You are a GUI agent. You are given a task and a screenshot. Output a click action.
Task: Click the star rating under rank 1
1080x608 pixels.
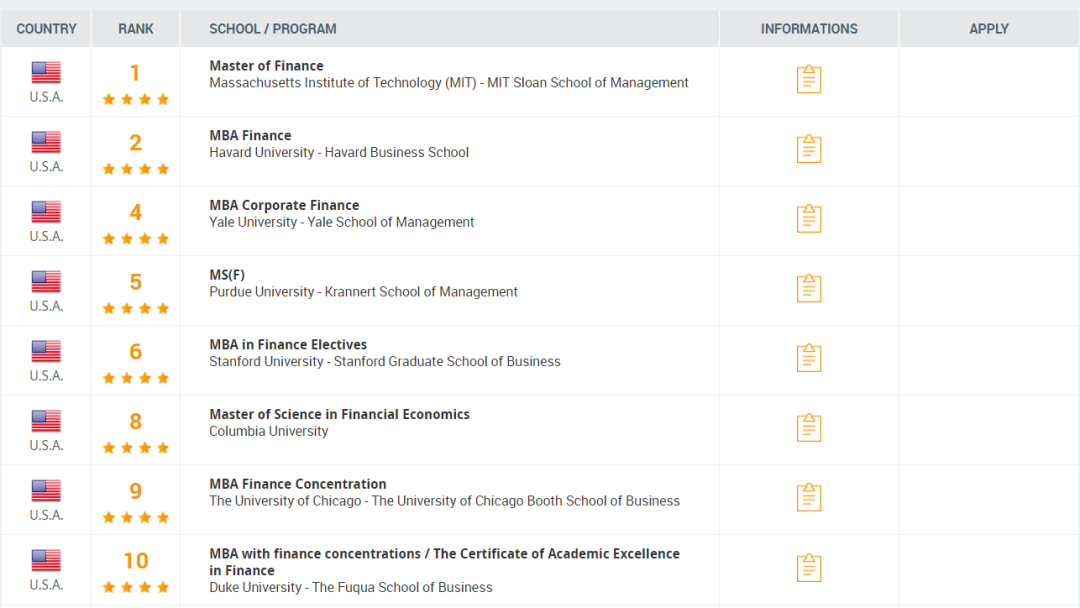(x=136, y=99)
